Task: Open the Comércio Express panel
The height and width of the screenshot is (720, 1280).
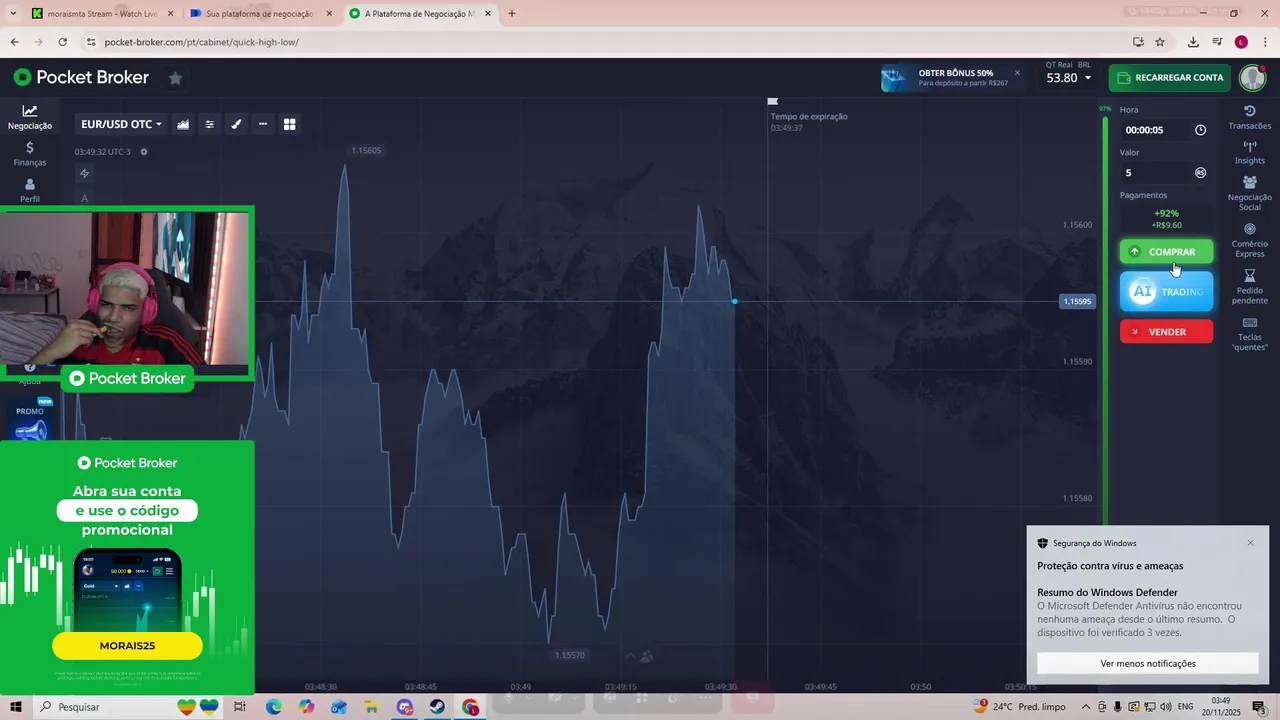Action: [1249, 240]
